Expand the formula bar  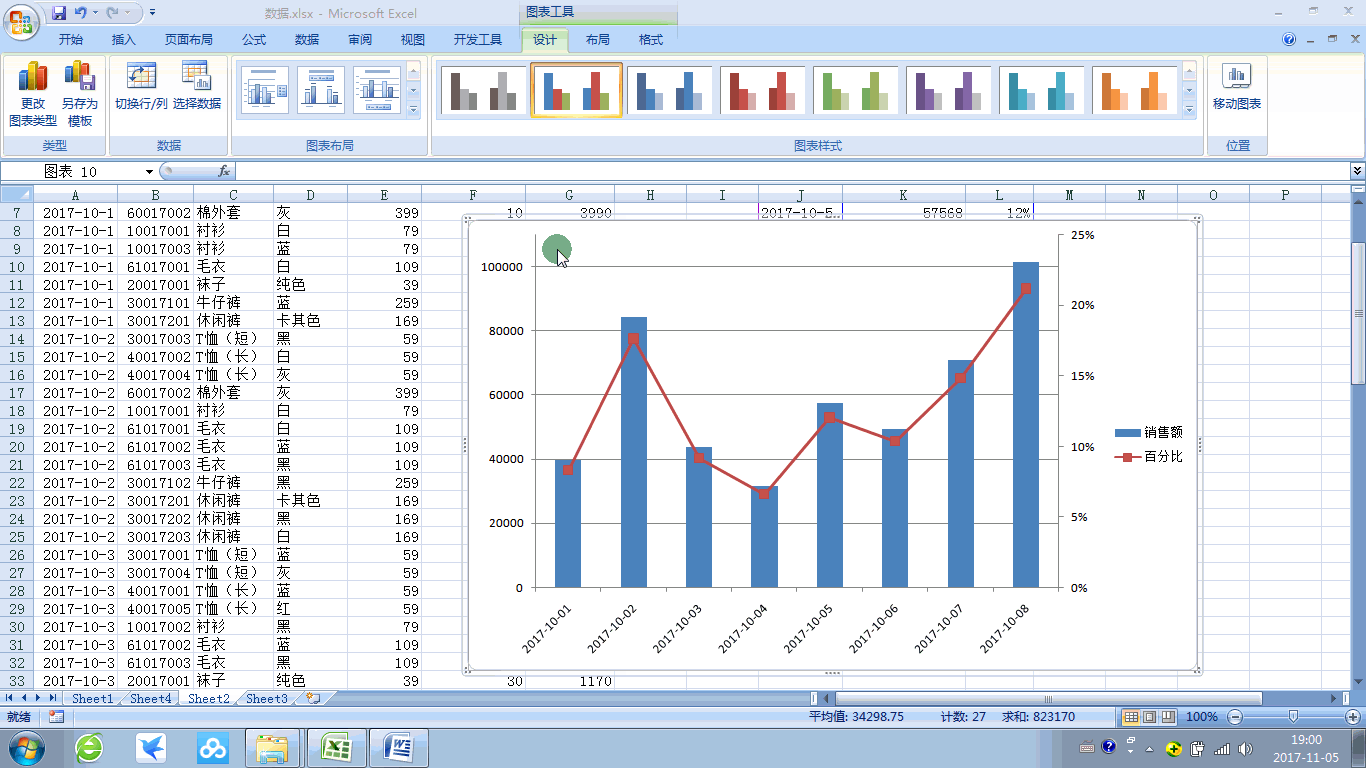(1357, 172)
